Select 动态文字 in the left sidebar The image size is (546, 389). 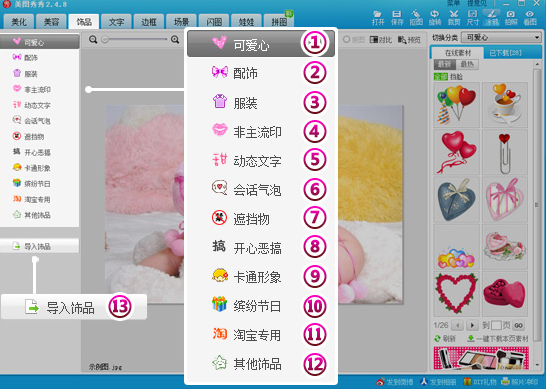tap(39, 105)
